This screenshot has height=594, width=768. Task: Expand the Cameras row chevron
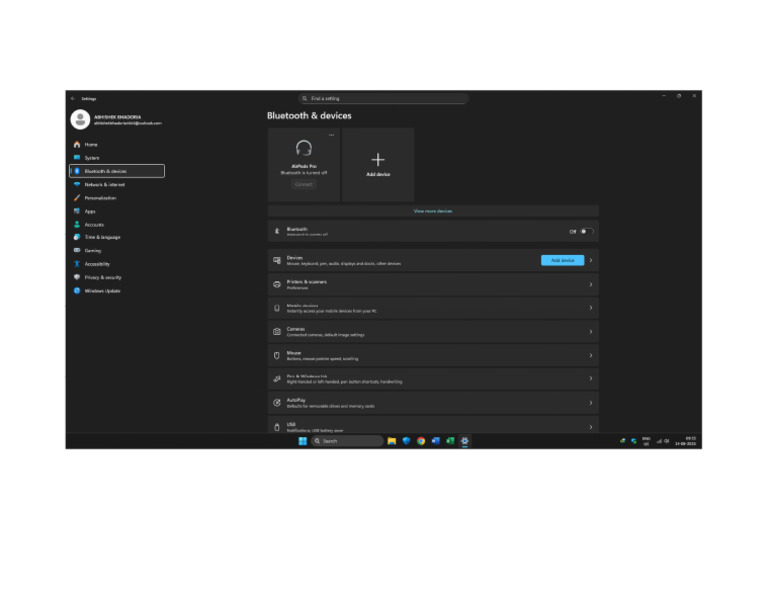[591, 332]
